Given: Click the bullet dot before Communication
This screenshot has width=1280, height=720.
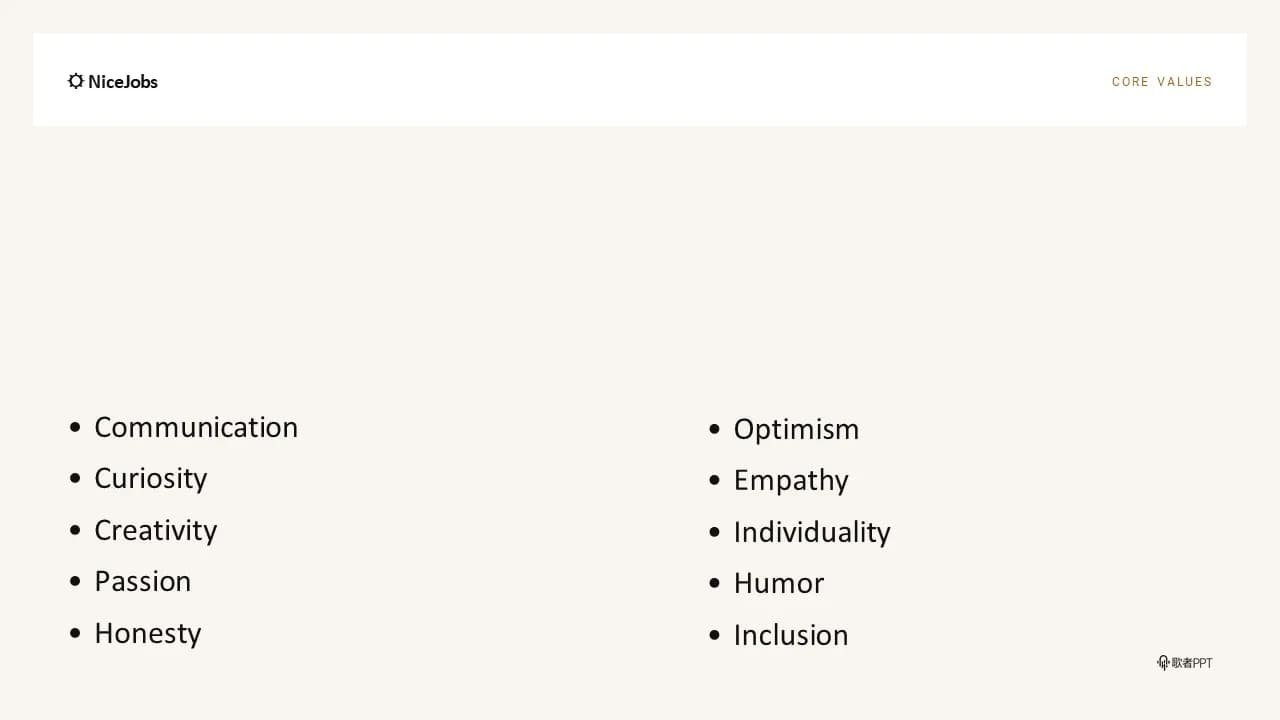Looking at the screenshot, I should [75, 428].
